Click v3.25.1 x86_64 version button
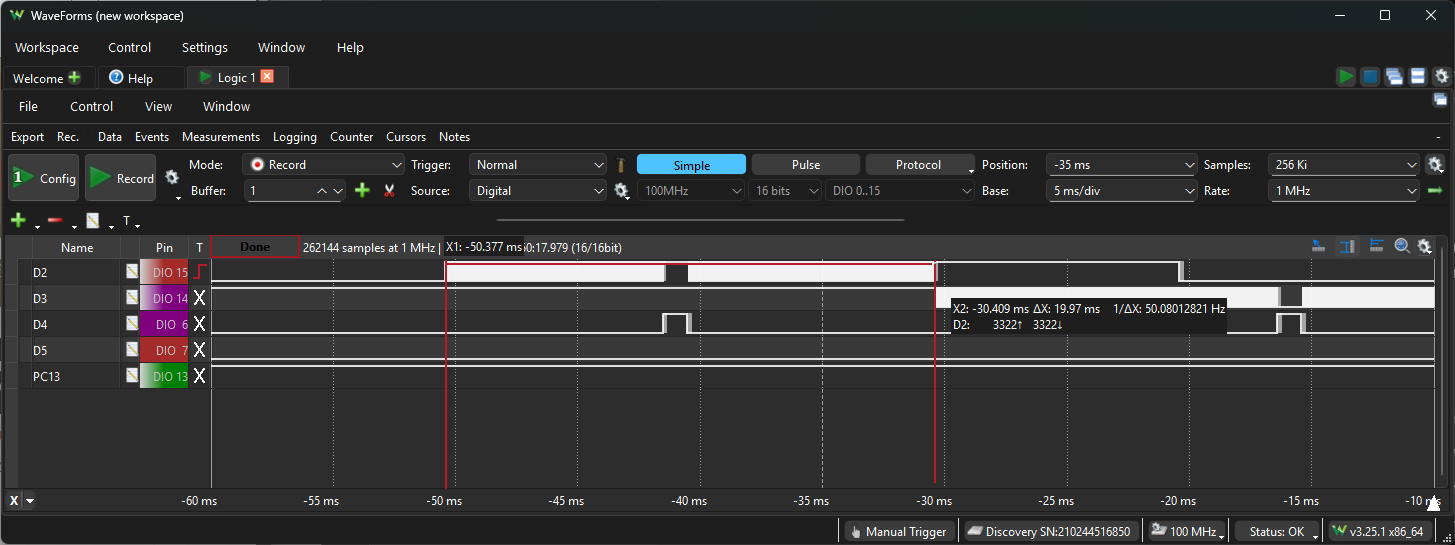The width and height of the screenshot is (1455, 545). (x=1378, y=531)
